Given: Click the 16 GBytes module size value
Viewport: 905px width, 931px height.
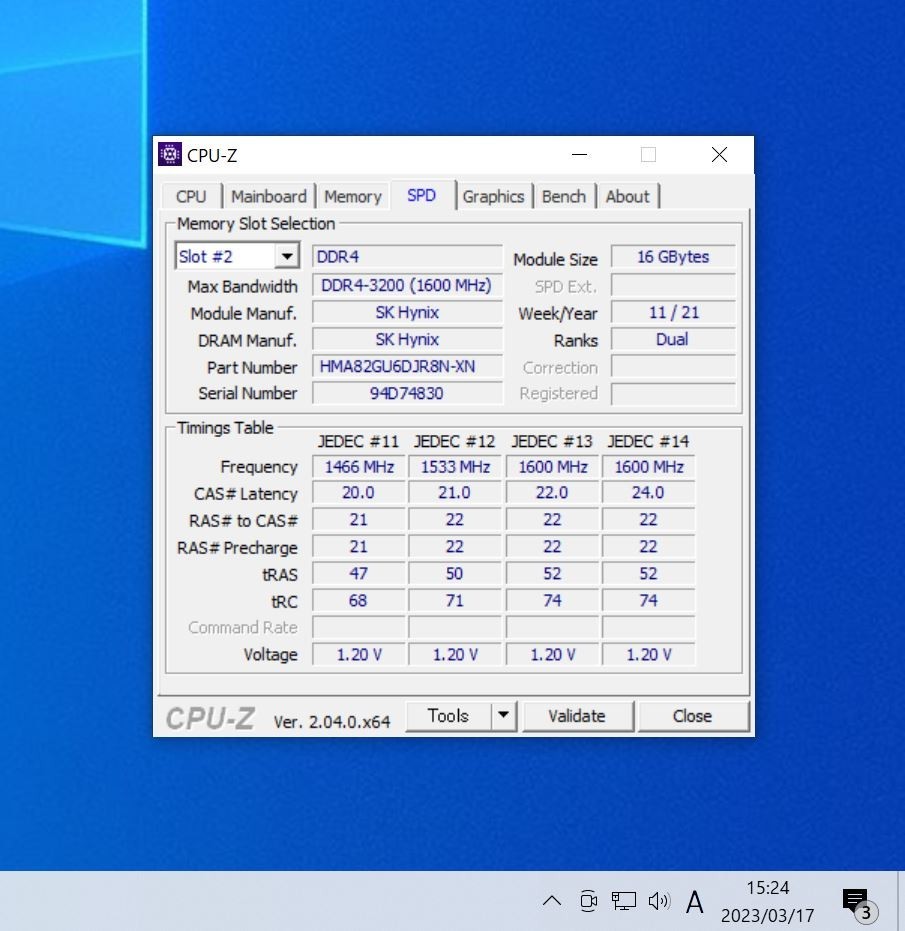Looking at the screenshot, I should [673, 256].
